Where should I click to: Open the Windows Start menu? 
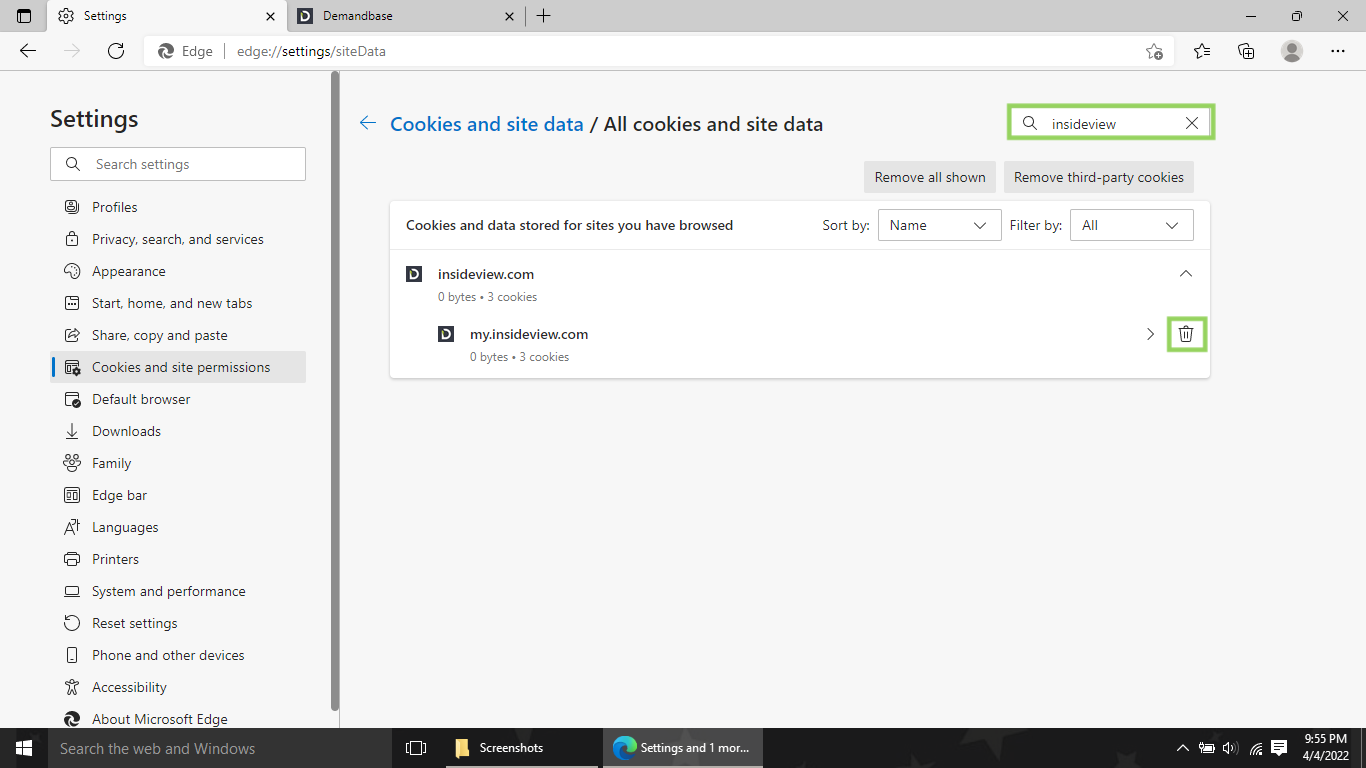coord(24,748)
